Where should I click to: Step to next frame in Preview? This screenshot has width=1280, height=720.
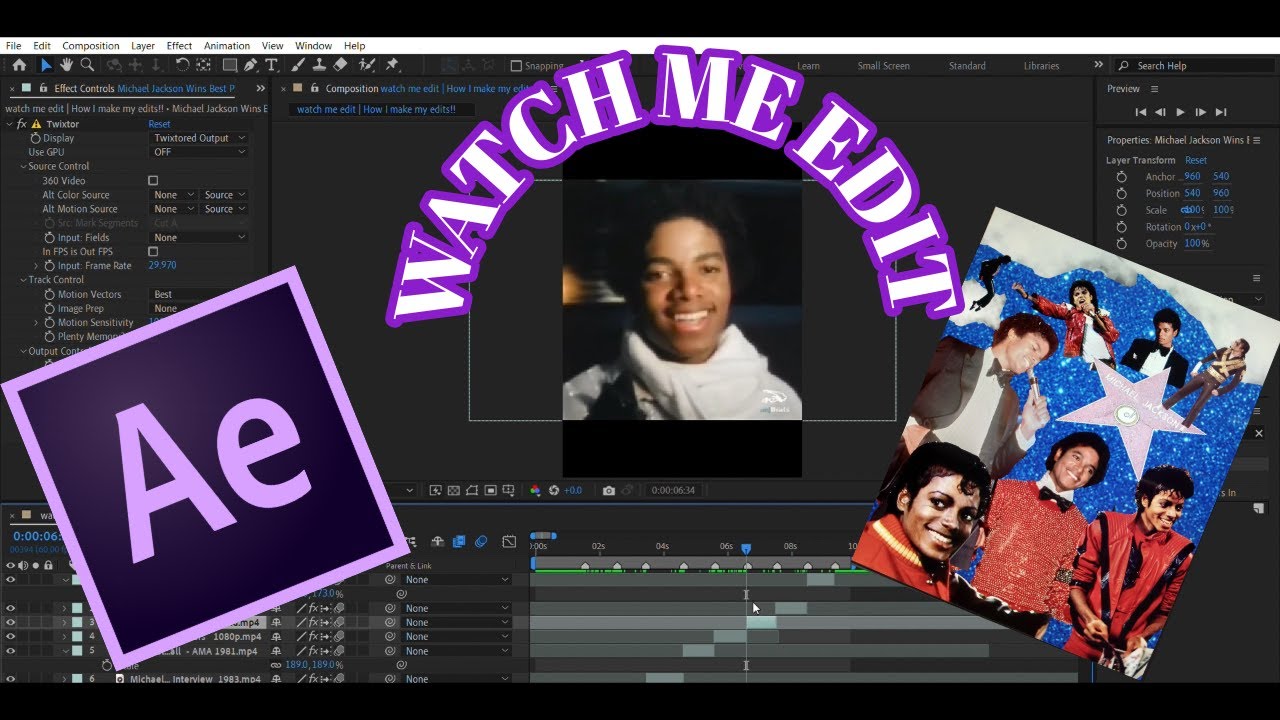tap(1201, 113)
